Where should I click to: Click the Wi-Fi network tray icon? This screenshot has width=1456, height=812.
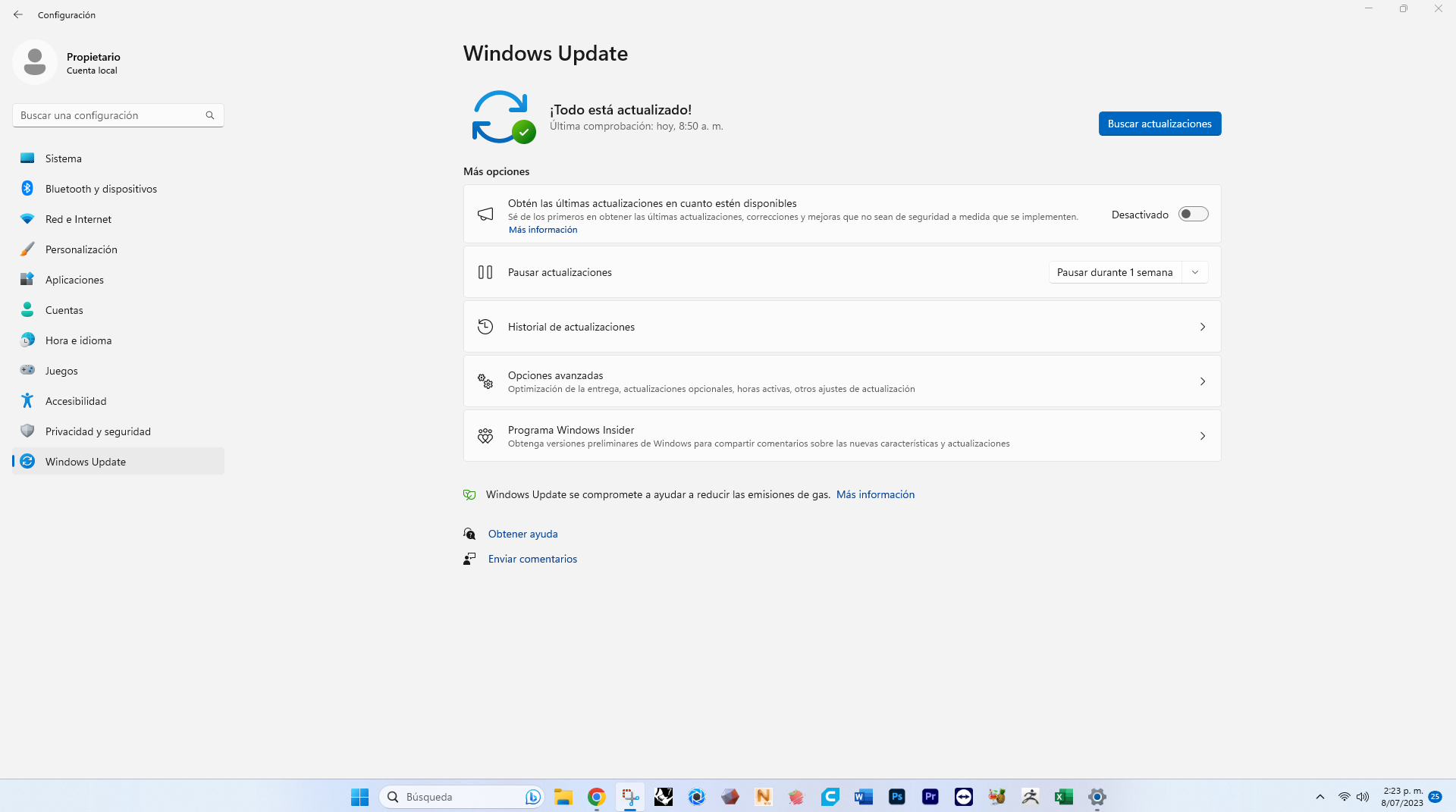pyautogui.click(x=1344, y=797)
